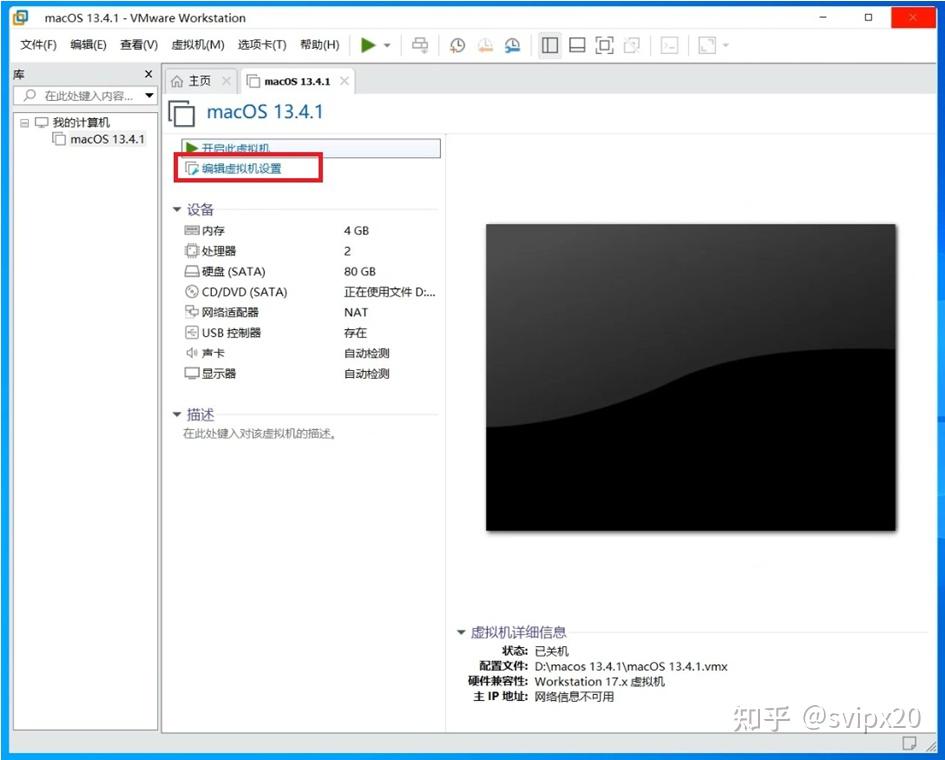Click the 4 GB memory value
The image size is (945, 760).
(x=356, y=231)
